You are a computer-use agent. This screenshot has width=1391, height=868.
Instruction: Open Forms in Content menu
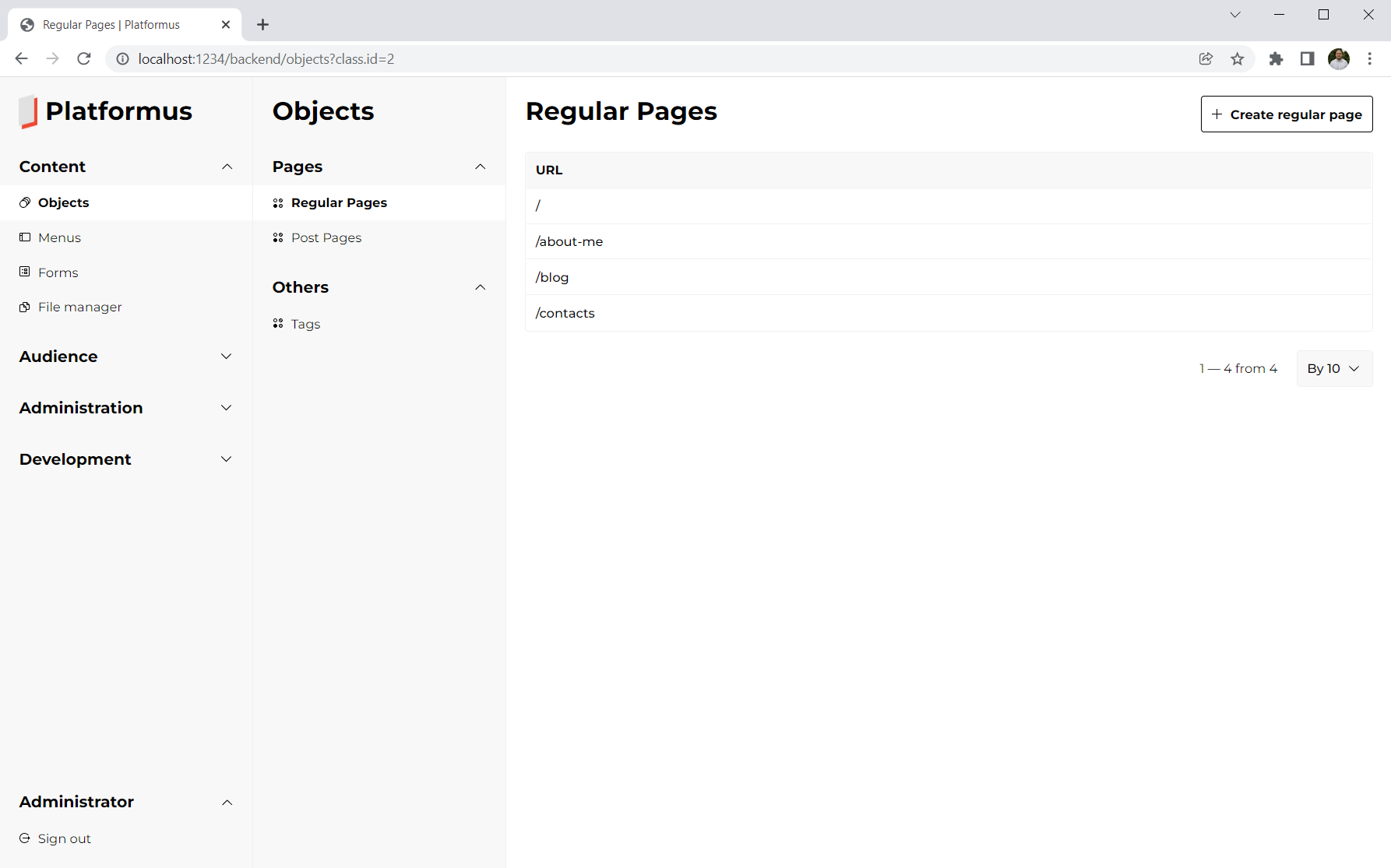126,272
